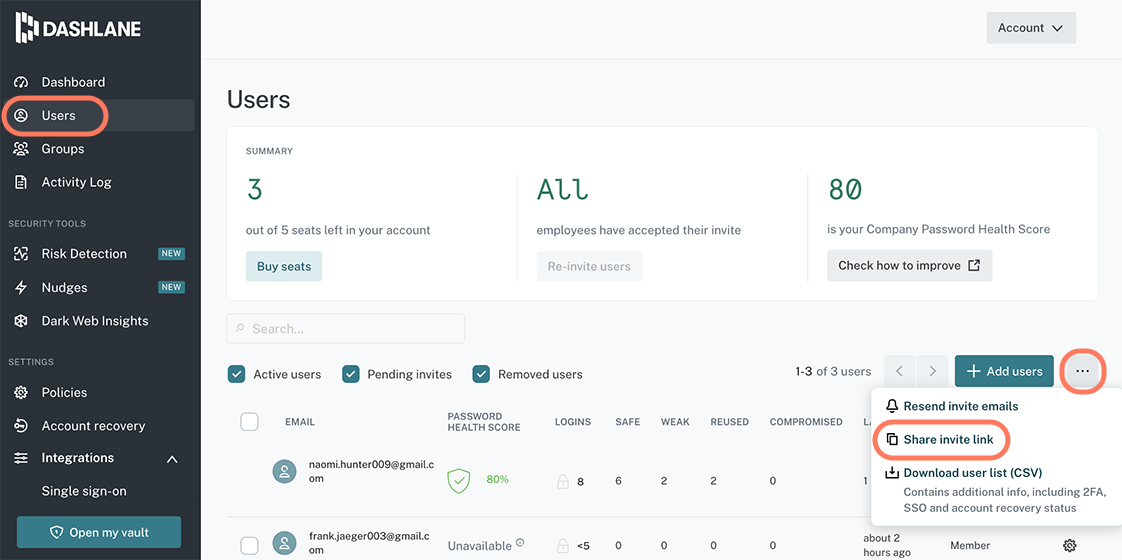Click the Reused column header
Screen dimensions: 1122x560
729,422
